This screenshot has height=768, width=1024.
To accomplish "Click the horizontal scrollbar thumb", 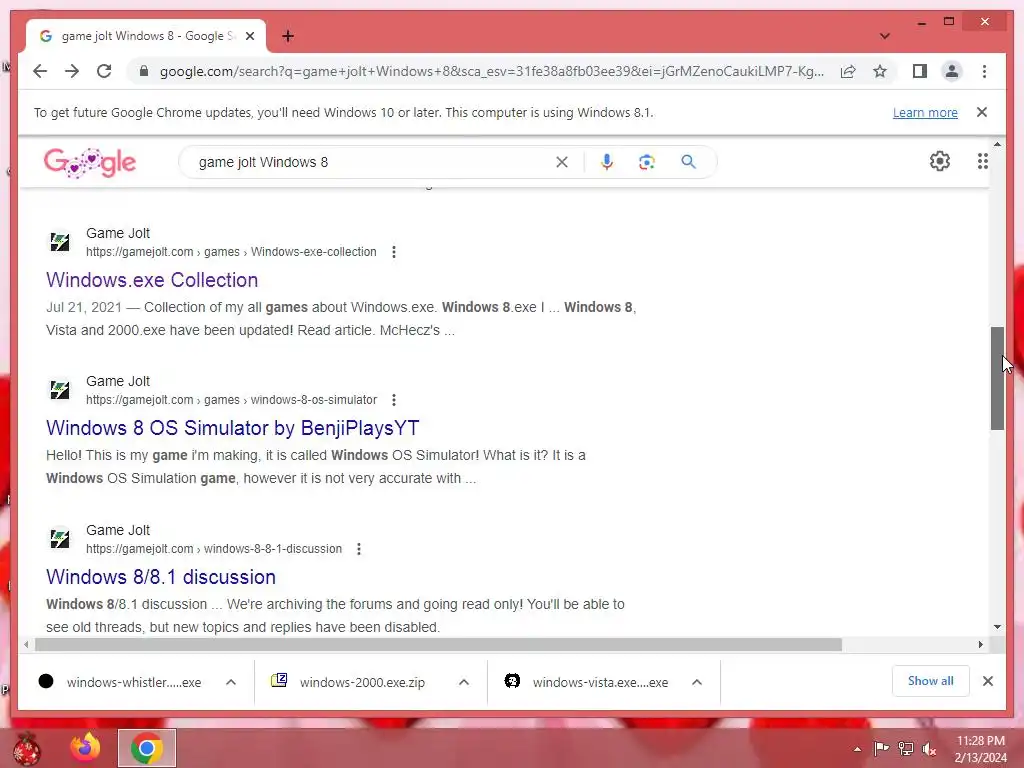I will click(x=438, y=645).
